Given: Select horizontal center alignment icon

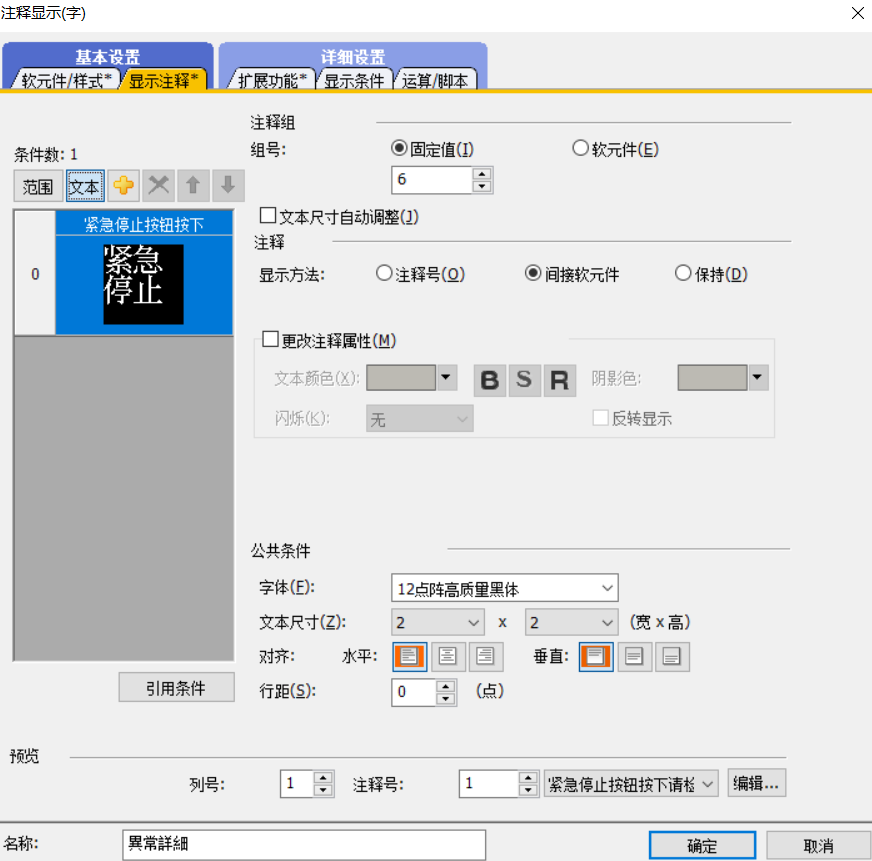Looking at the screenshot, I should 449,656.
